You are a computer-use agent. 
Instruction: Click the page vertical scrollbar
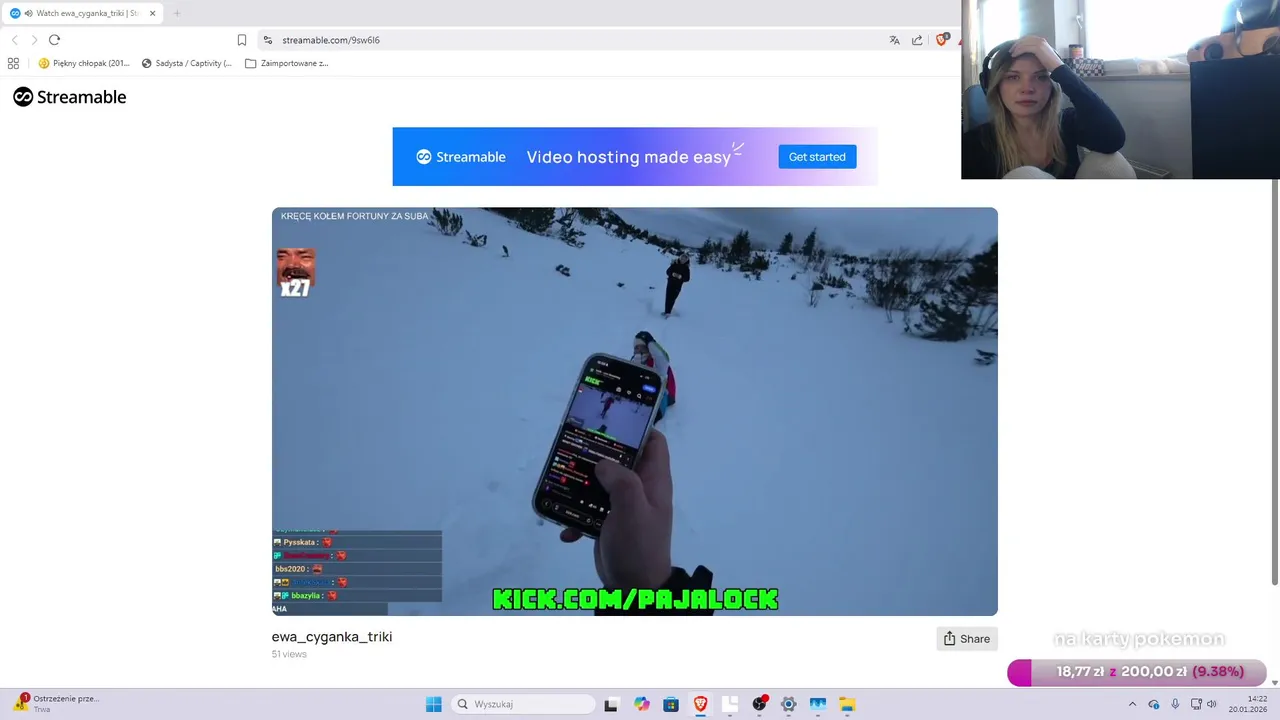(x=1274, y=380)
